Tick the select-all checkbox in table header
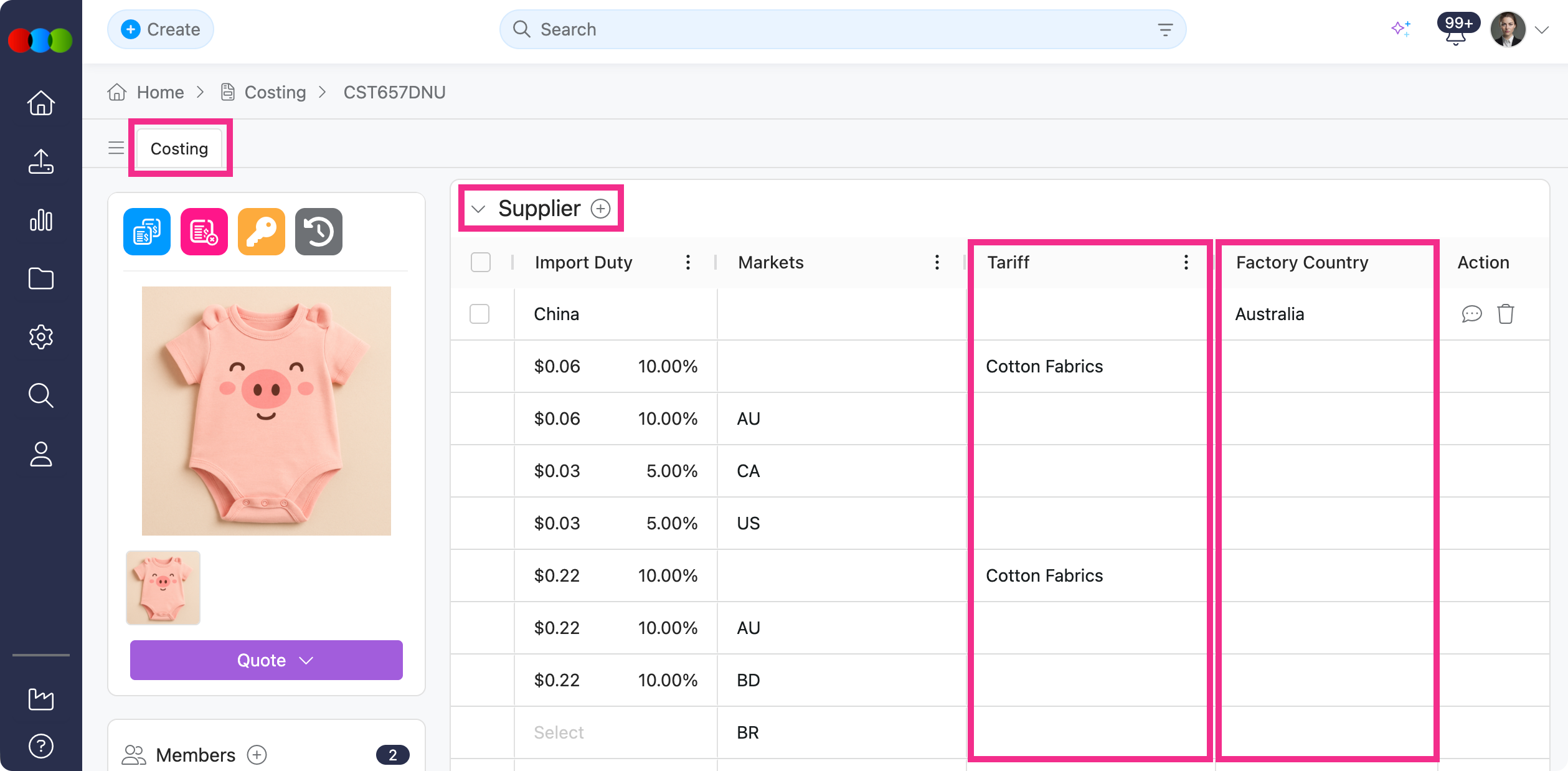1568x771 pixels. (480, 262)
